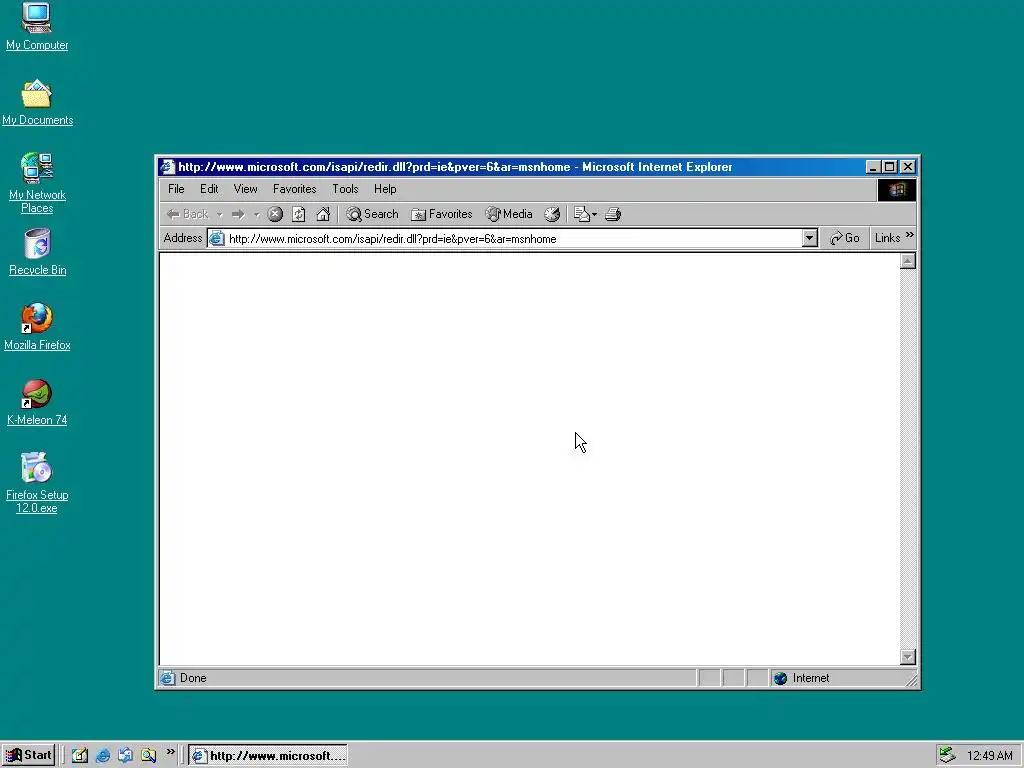Click the Links toolbar label

888,238
